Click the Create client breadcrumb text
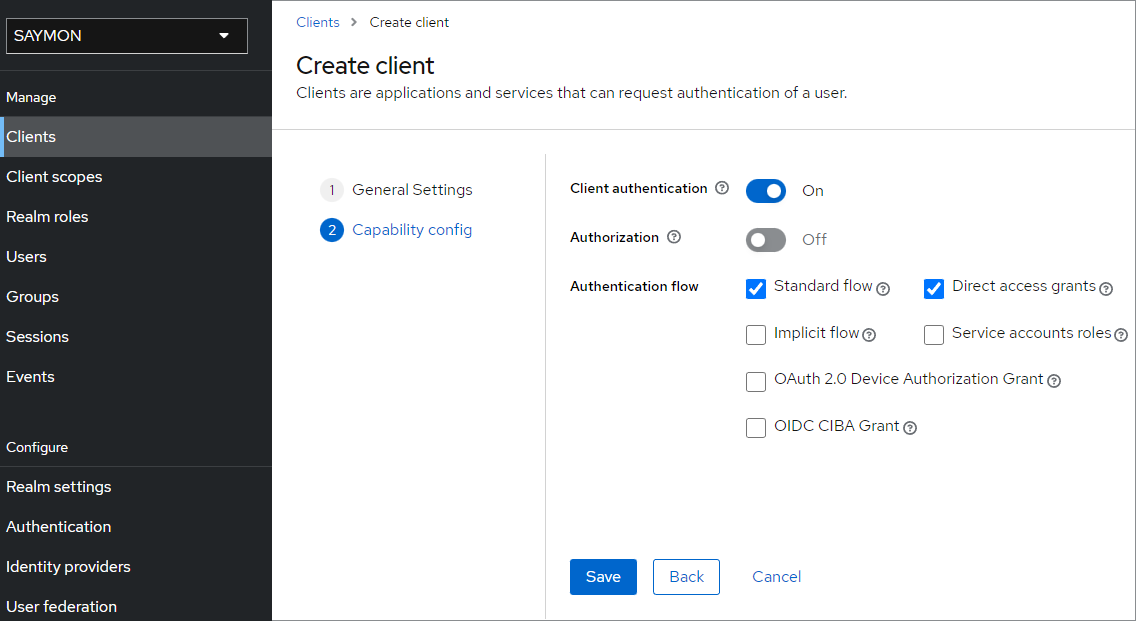Screen dimensions: 1136x621 pos(409,22)
